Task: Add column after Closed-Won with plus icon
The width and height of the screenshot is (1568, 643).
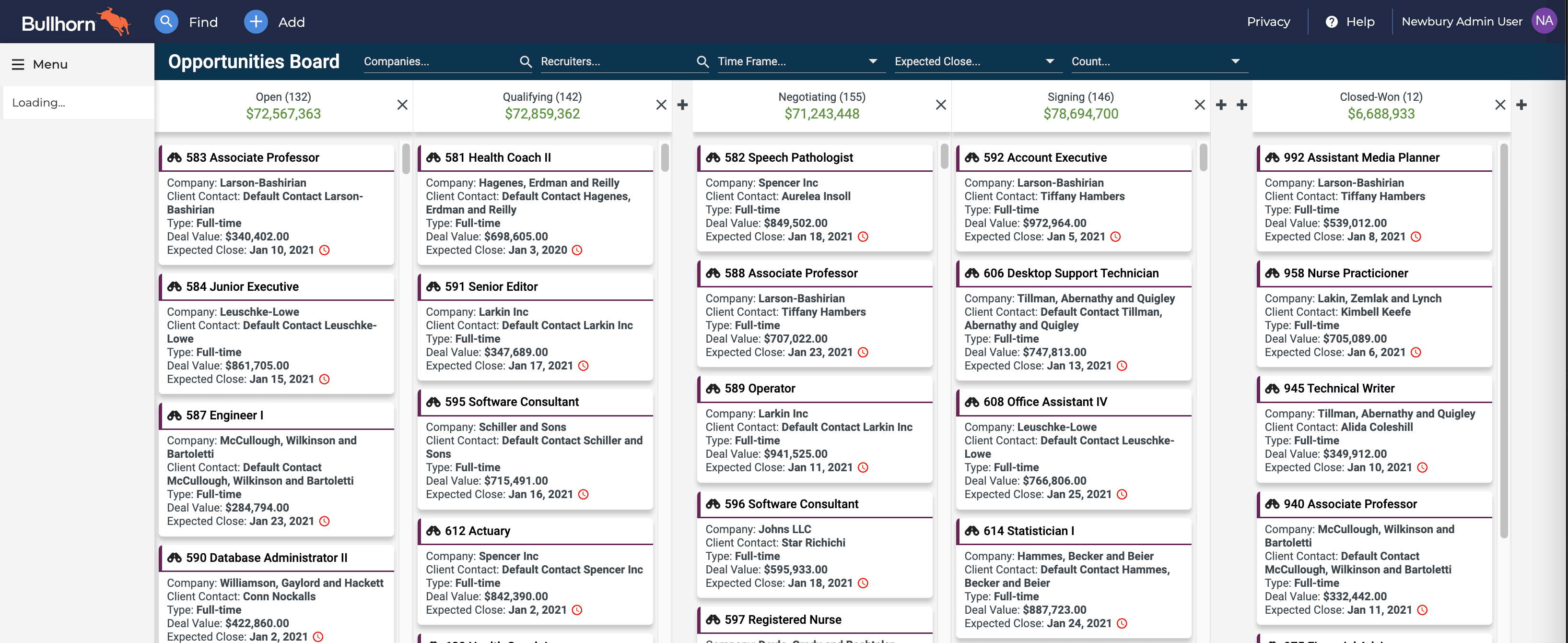Action: [1521, 105]
